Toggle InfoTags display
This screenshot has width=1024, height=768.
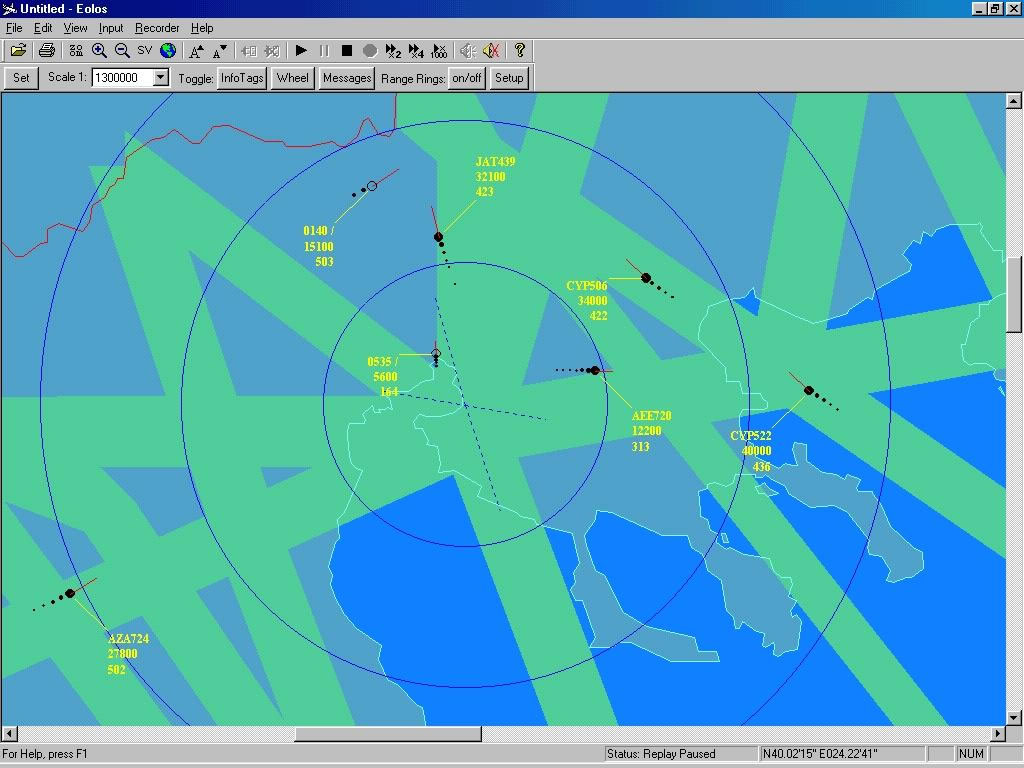(242, 78)
